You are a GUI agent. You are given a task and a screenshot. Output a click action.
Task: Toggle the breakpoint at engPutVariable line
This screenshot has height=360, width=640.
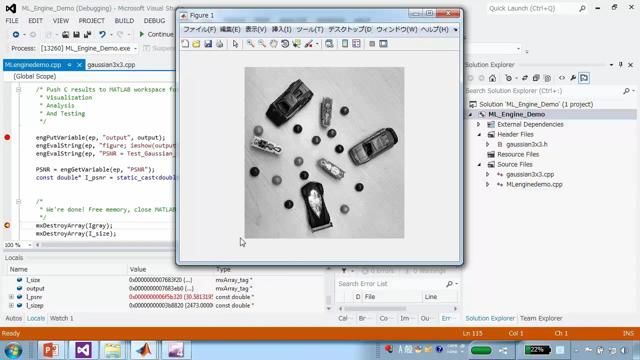(x=7, y=138)
